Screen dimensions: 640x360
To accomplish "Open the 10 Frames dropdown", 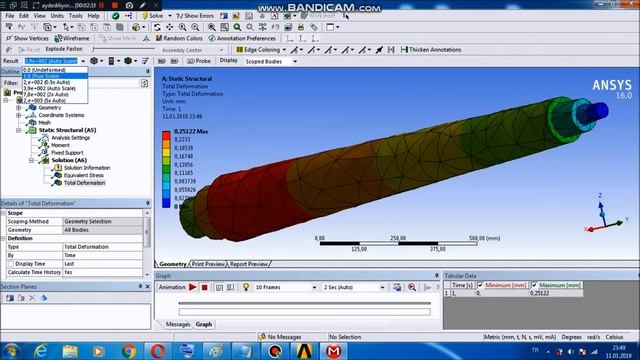I will tap(314, 287).
